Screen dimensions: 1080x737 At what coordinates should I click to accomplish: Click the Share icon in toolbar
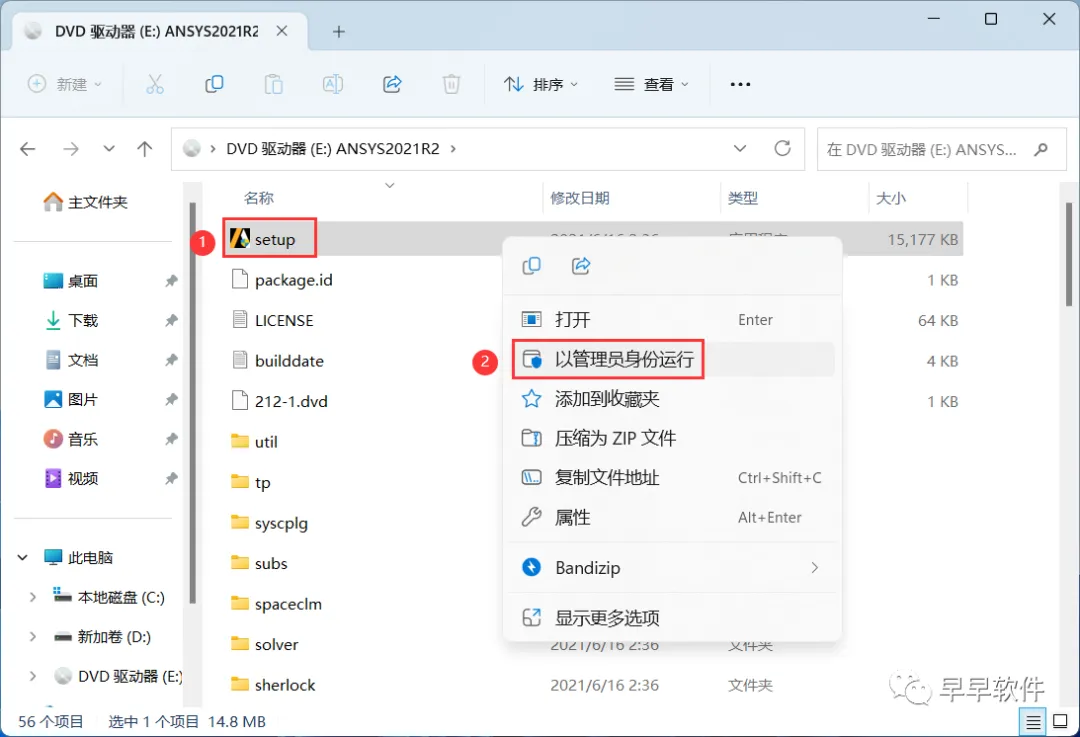click(x=392, y=84)
